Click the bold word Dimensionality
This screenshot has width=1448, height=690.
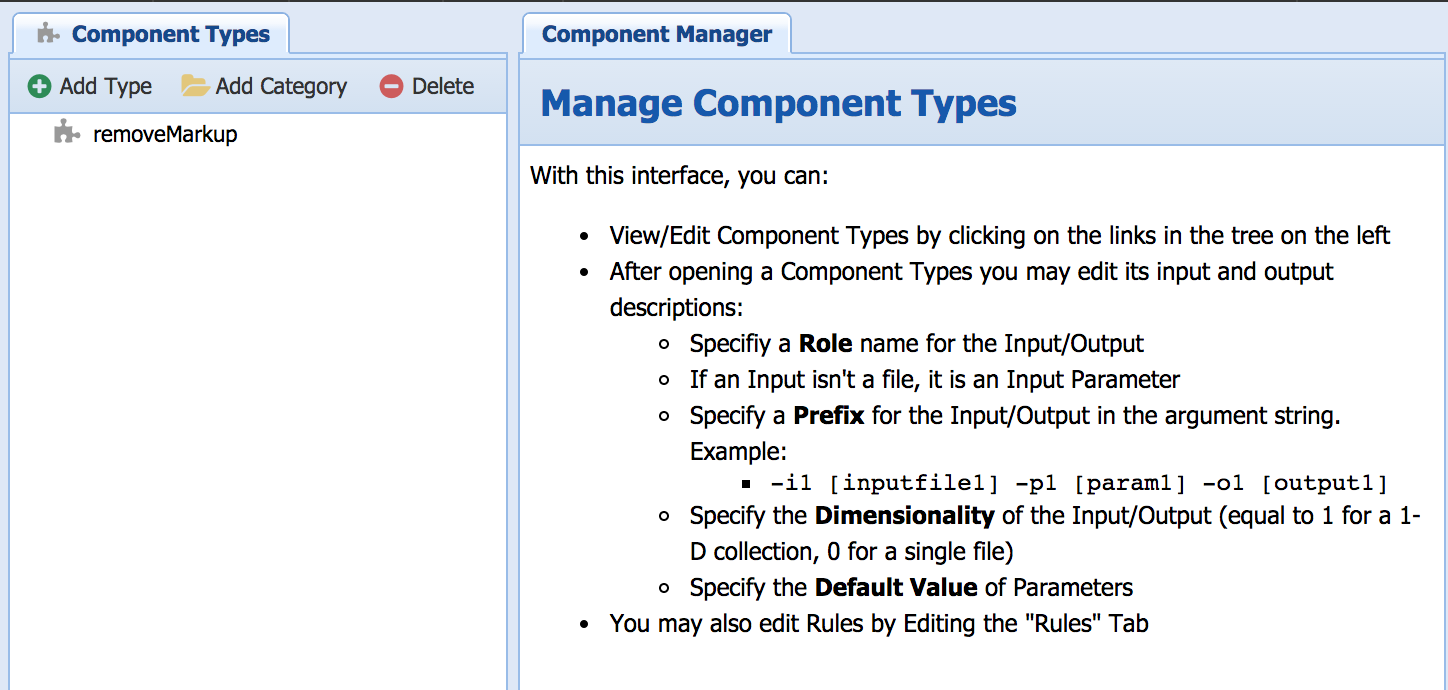click(x=904, y=516)
